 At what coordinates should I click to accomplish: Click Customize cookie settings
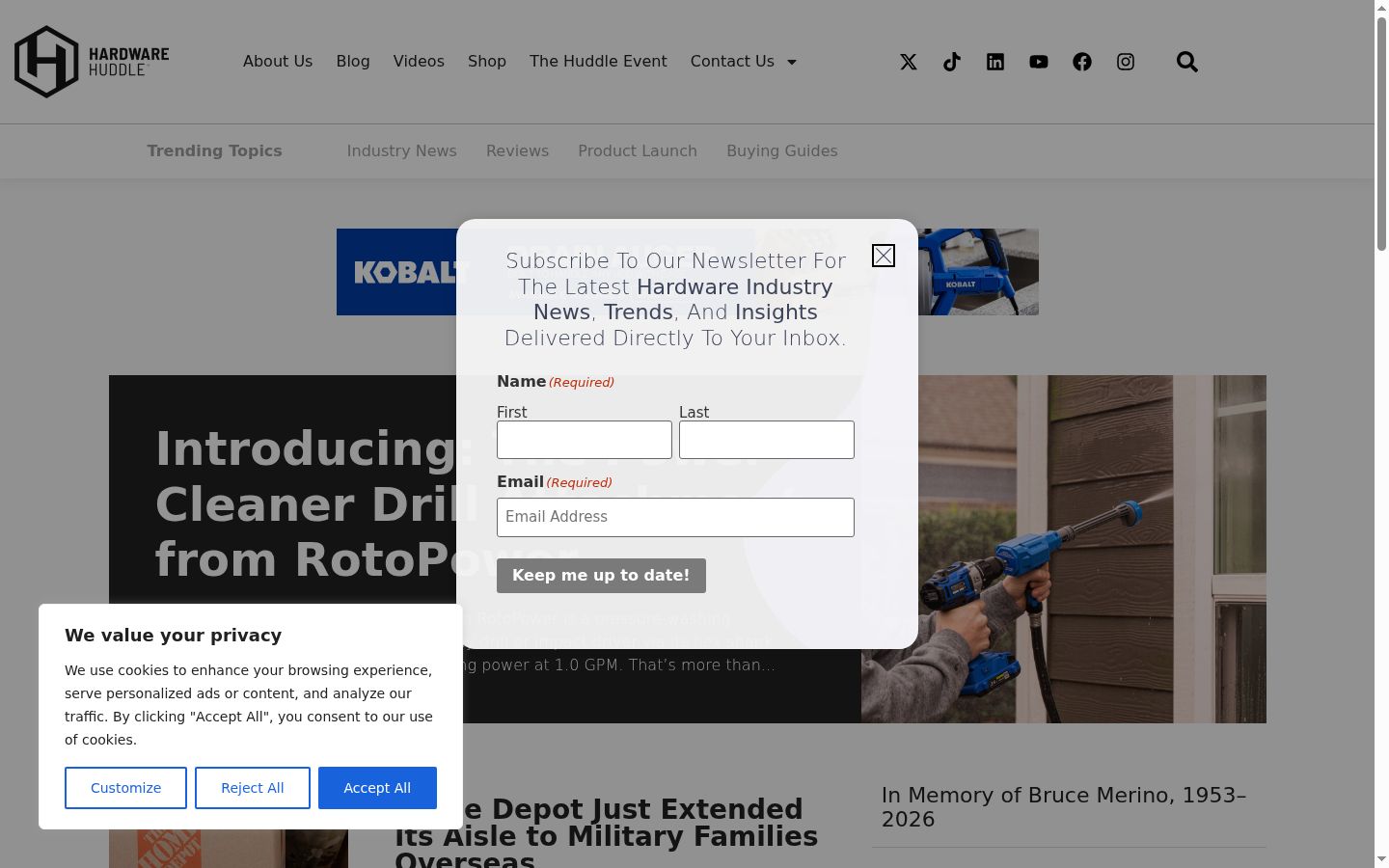coord(125,788)
